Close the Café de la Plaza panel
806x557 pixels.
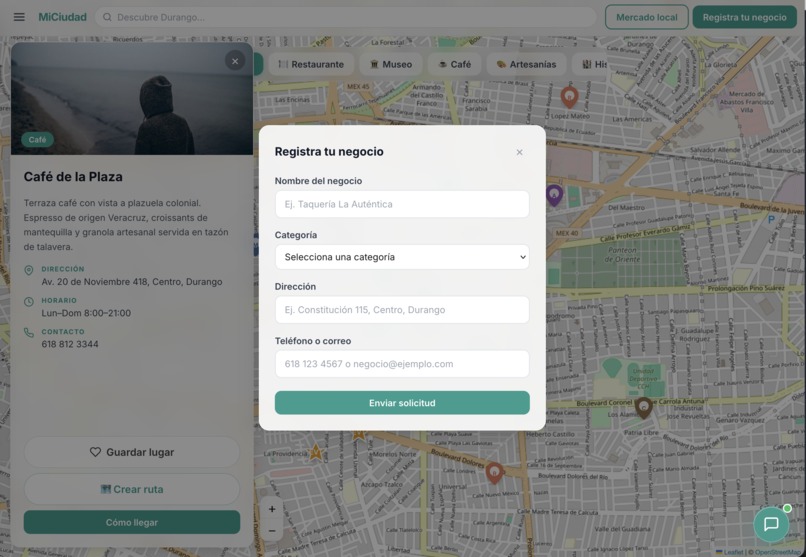[x=235, y=61]
